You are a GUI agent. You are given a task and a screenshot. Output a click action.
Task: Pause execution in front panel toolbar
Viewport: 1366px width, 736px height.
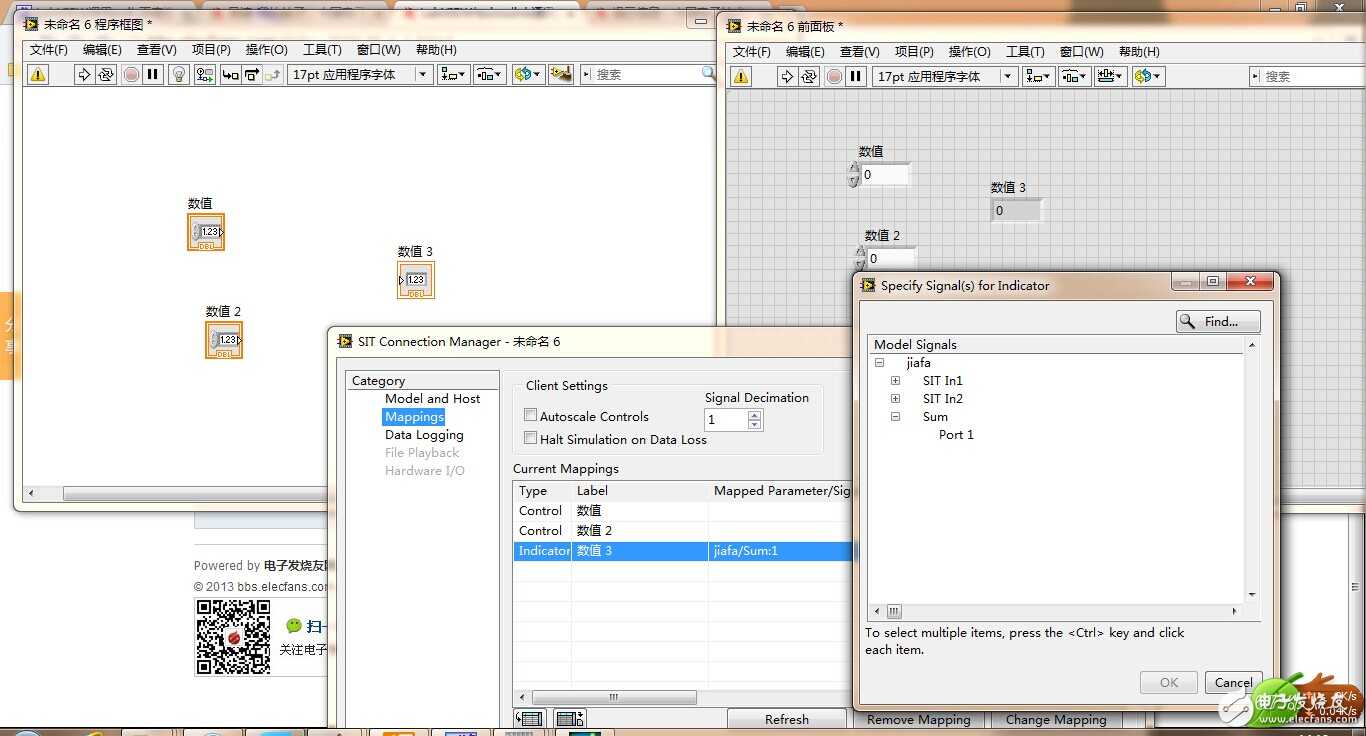click(856, 76)
